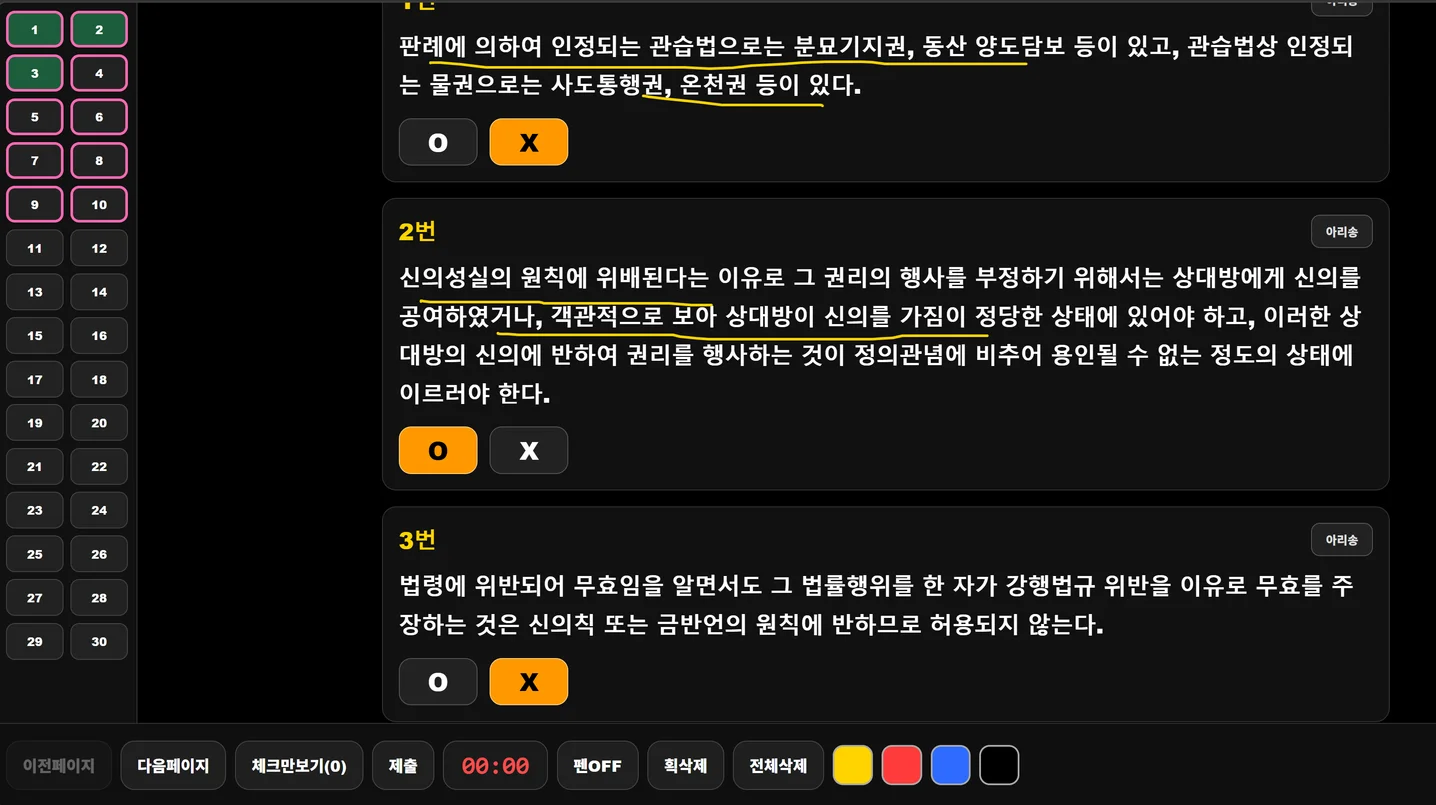Viewport: 1436px width, 805px height.
Task: Jump to question 21
Action: click(x=35, y=467)
